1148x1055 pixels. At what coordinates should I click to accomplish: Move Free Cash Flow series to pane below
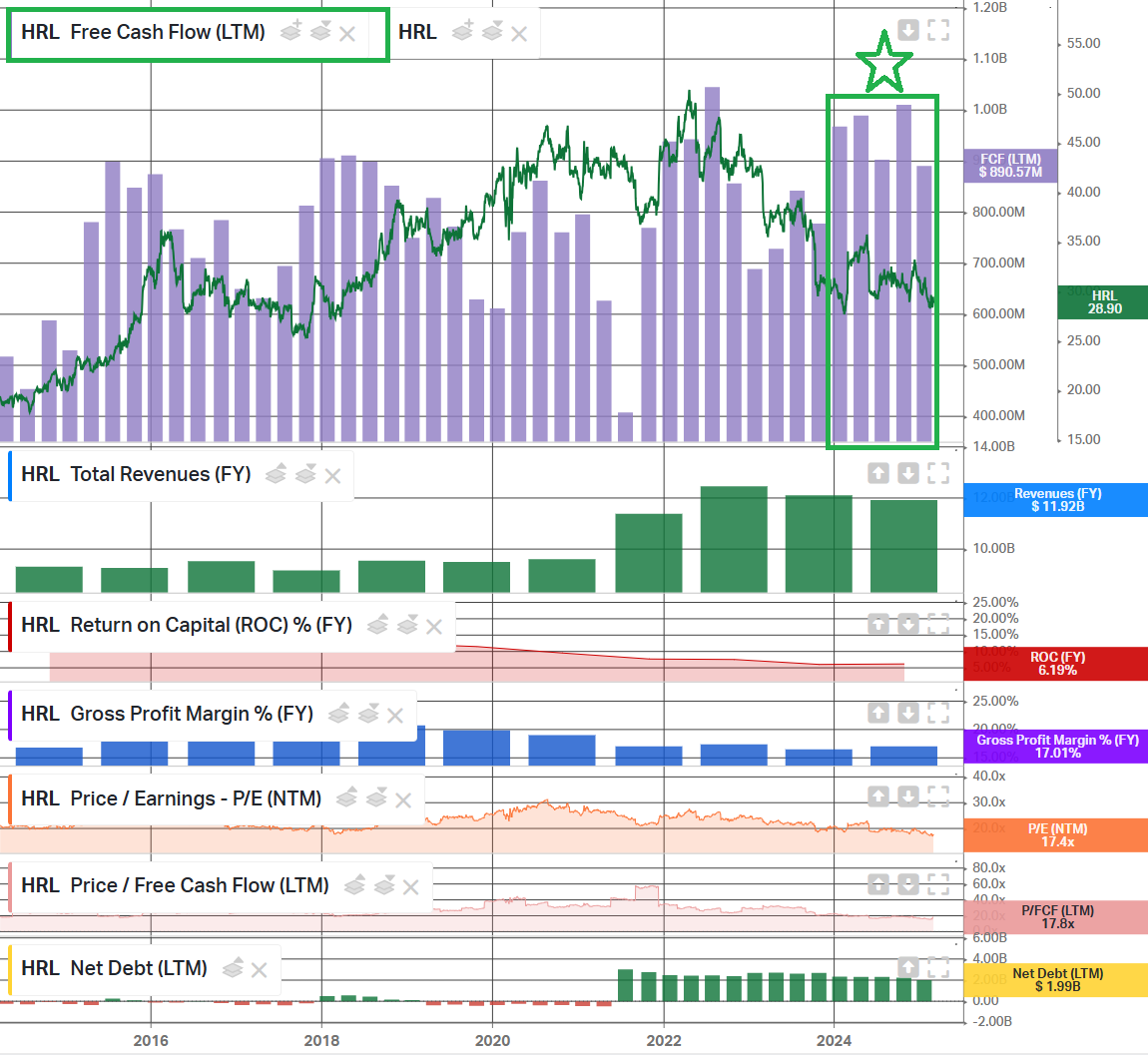click(x=320, y=31)
